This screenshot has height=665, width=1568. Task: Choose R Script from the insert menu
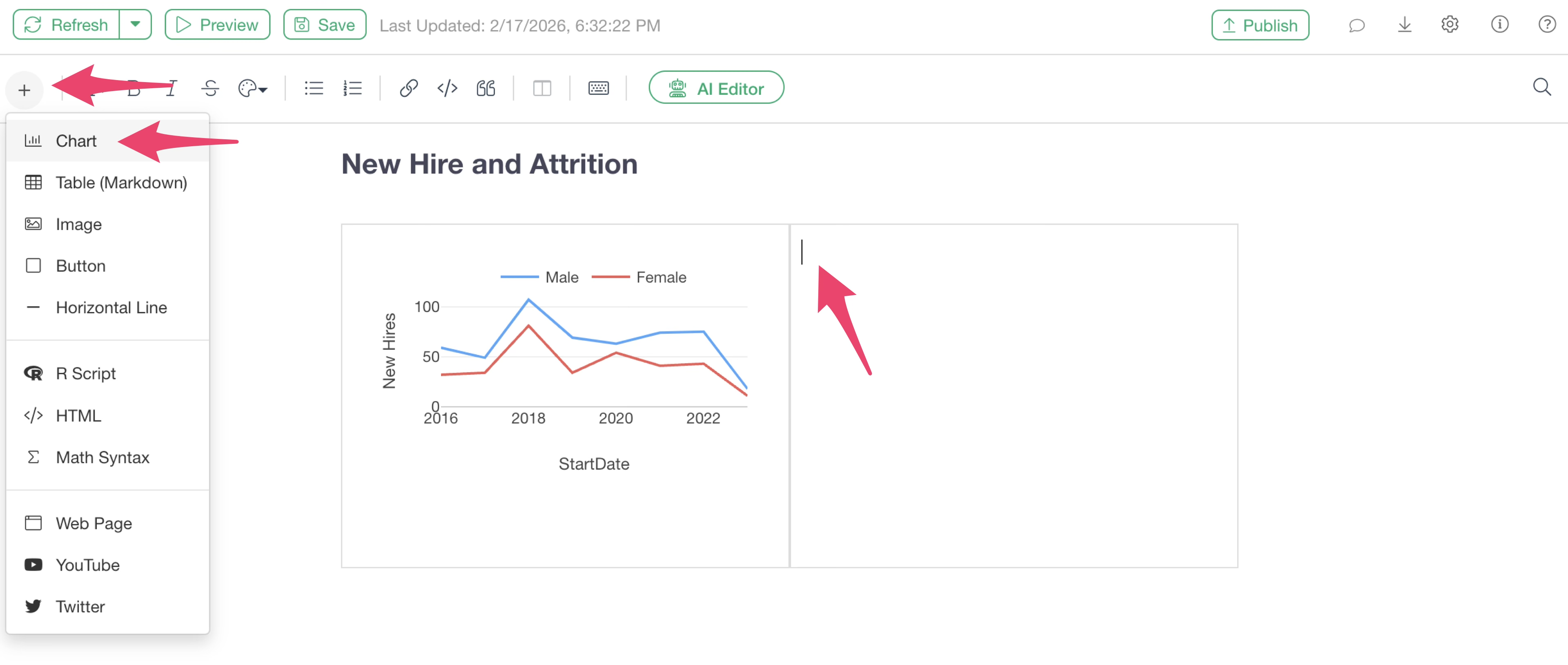point(86,373)
